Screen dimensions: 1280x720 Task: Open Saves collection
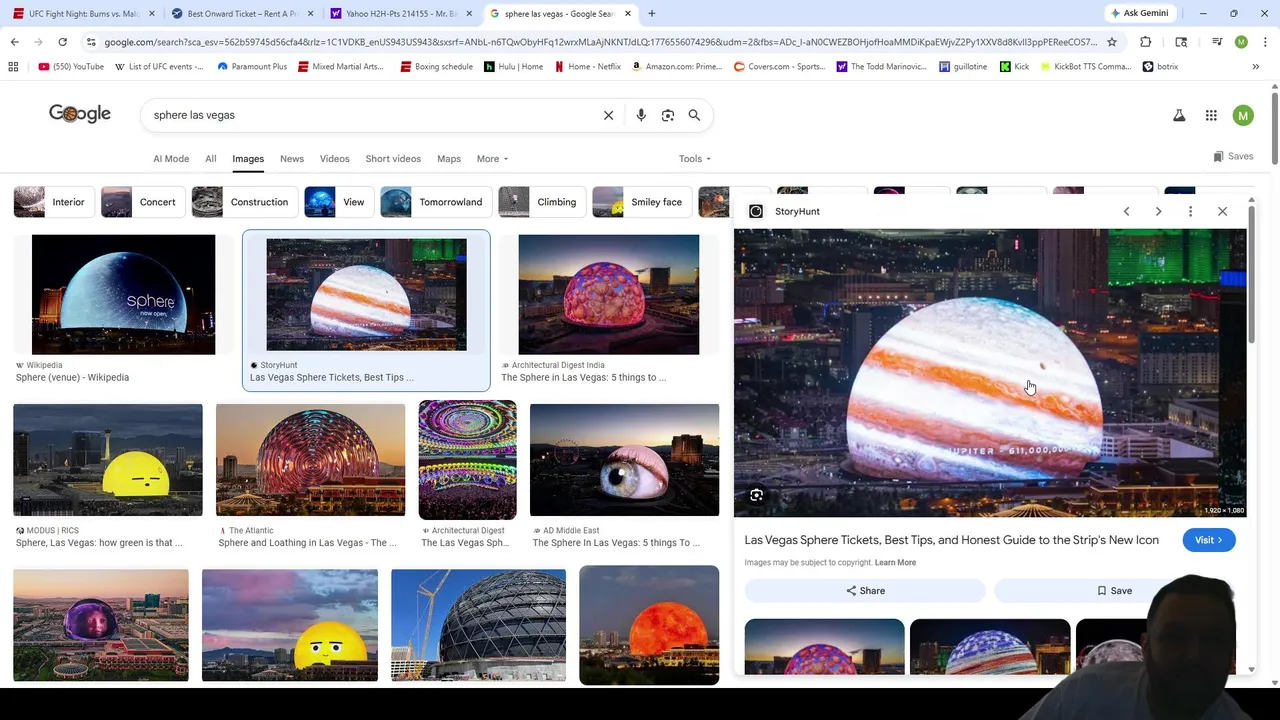(1233, 157)
